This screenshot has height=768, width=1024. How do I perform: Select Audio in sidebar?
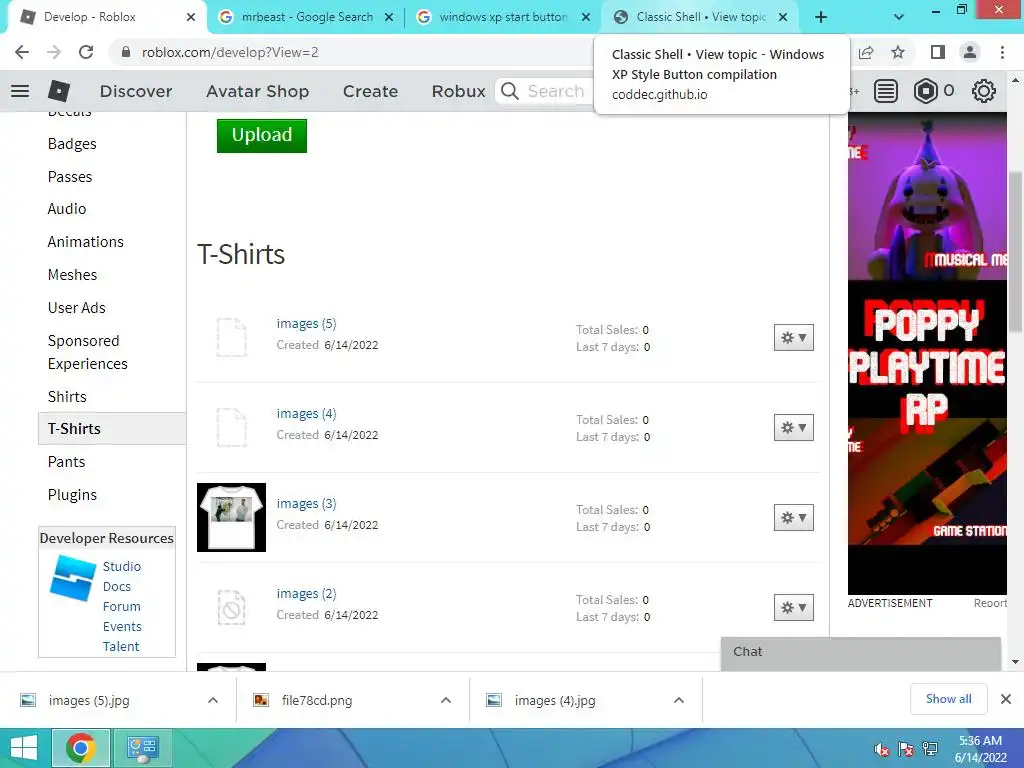pos(67,209)
